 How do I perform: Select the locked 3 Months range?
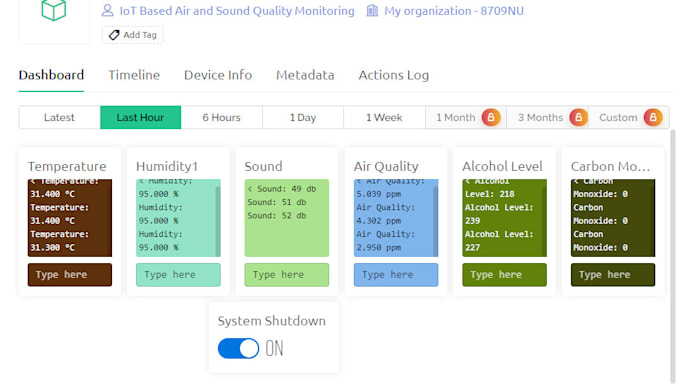pyautogui.click(x=547, y=117)
